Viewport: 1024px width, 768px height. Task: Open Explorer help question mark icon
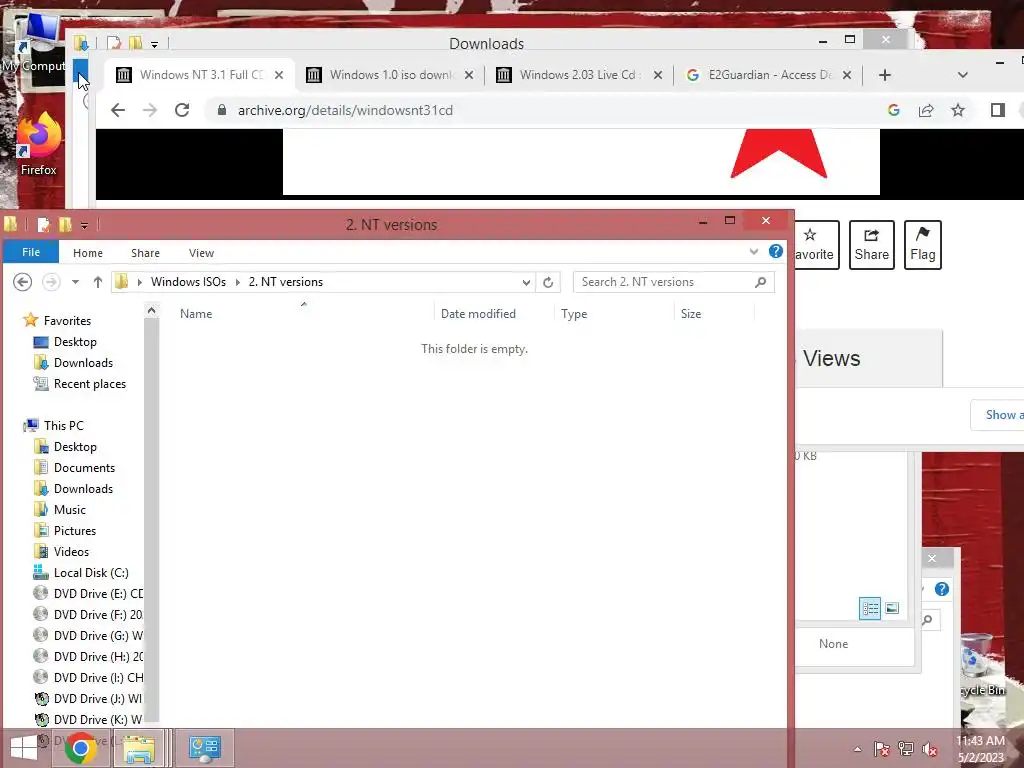point(776,251)
